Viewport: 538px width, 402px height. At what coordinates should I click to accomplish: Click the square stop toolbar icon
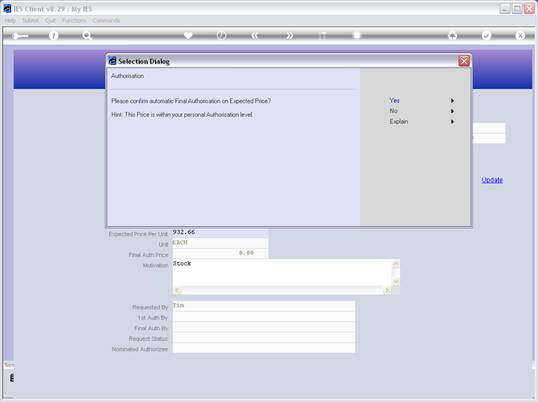[x=357, y=35]
